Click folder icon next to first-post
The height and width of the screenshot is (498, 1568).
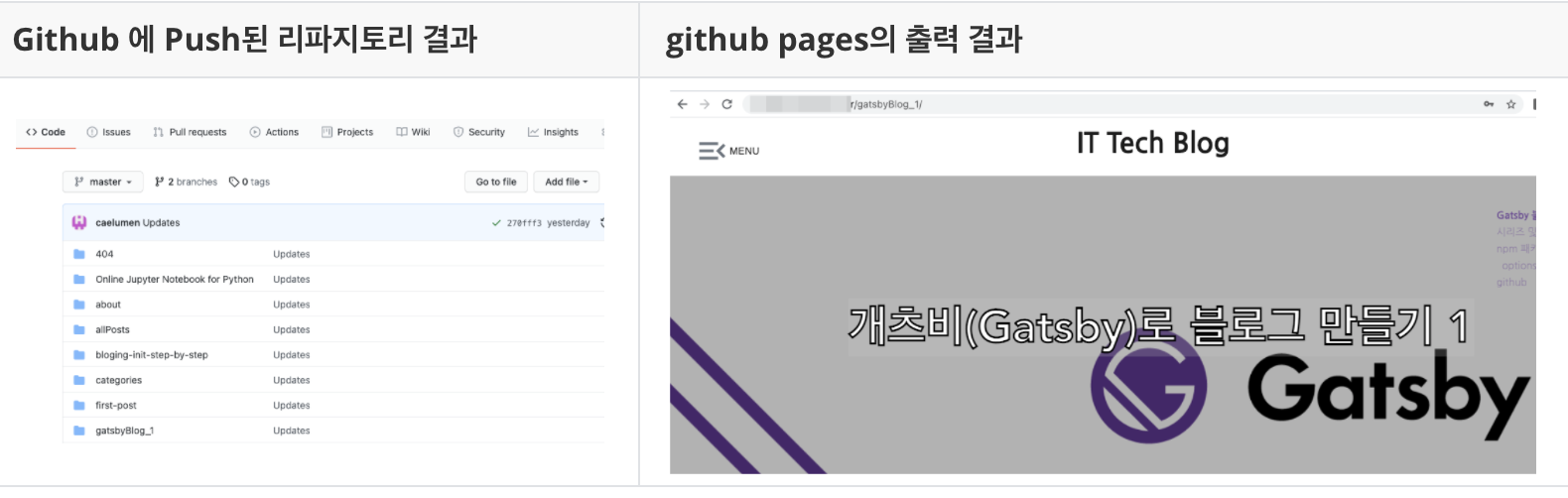pyautogui.click(x=79, y=406)
